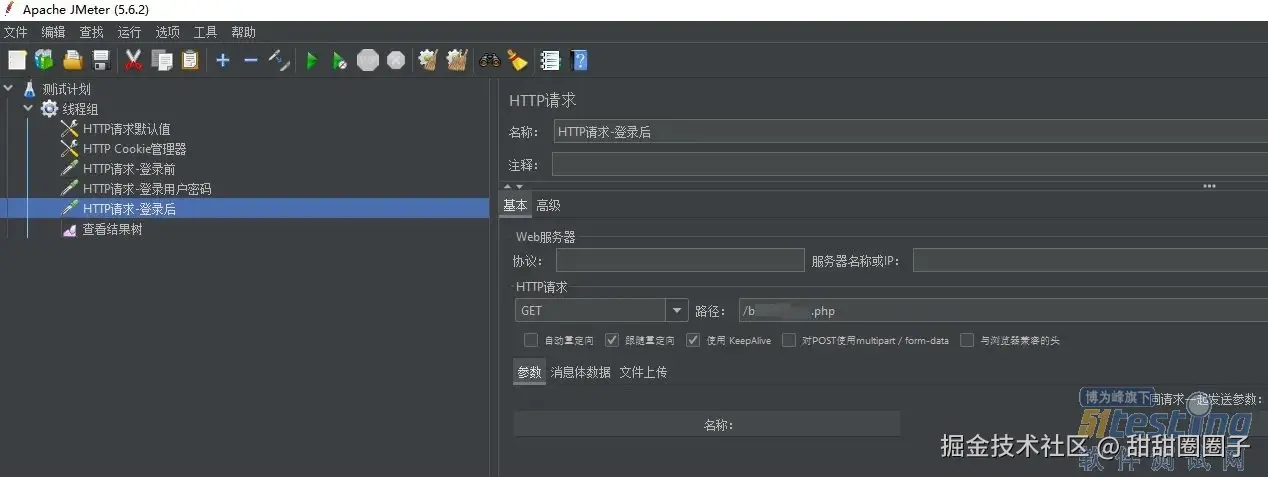This screenshot has height=477, width=1268.
Task: Open the 帮助 menu
Action: 243,32
